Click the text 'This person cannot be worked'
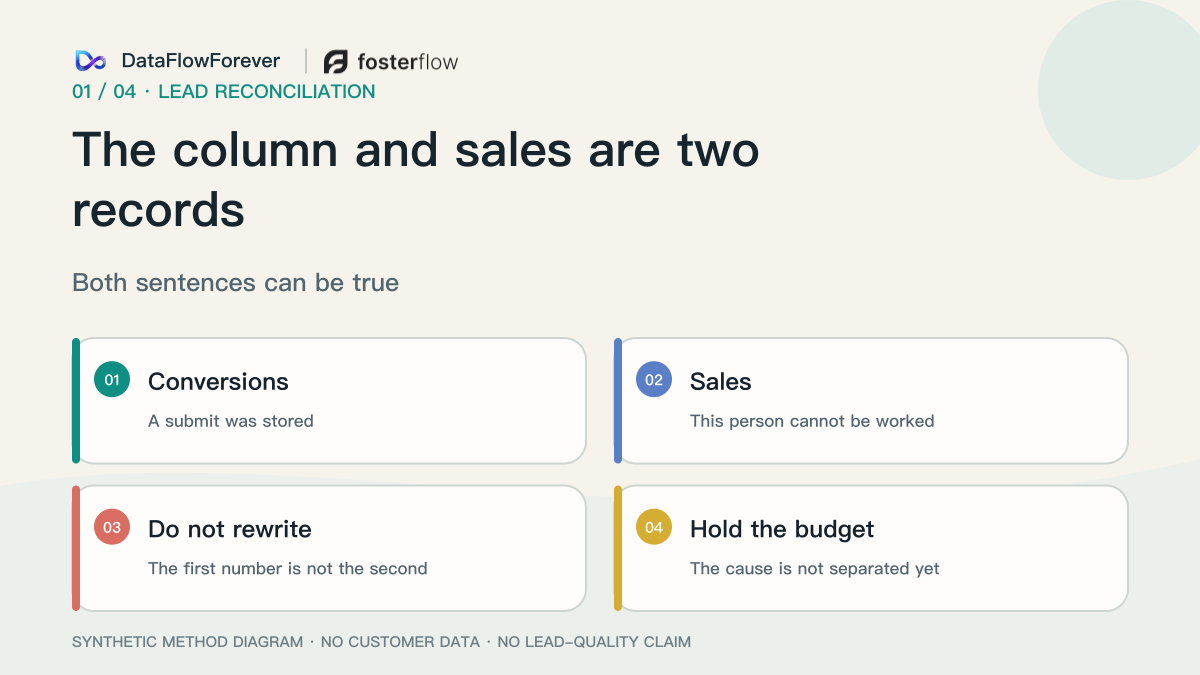1200x675 pixels. pyautogui.click(x=812, y=421)
